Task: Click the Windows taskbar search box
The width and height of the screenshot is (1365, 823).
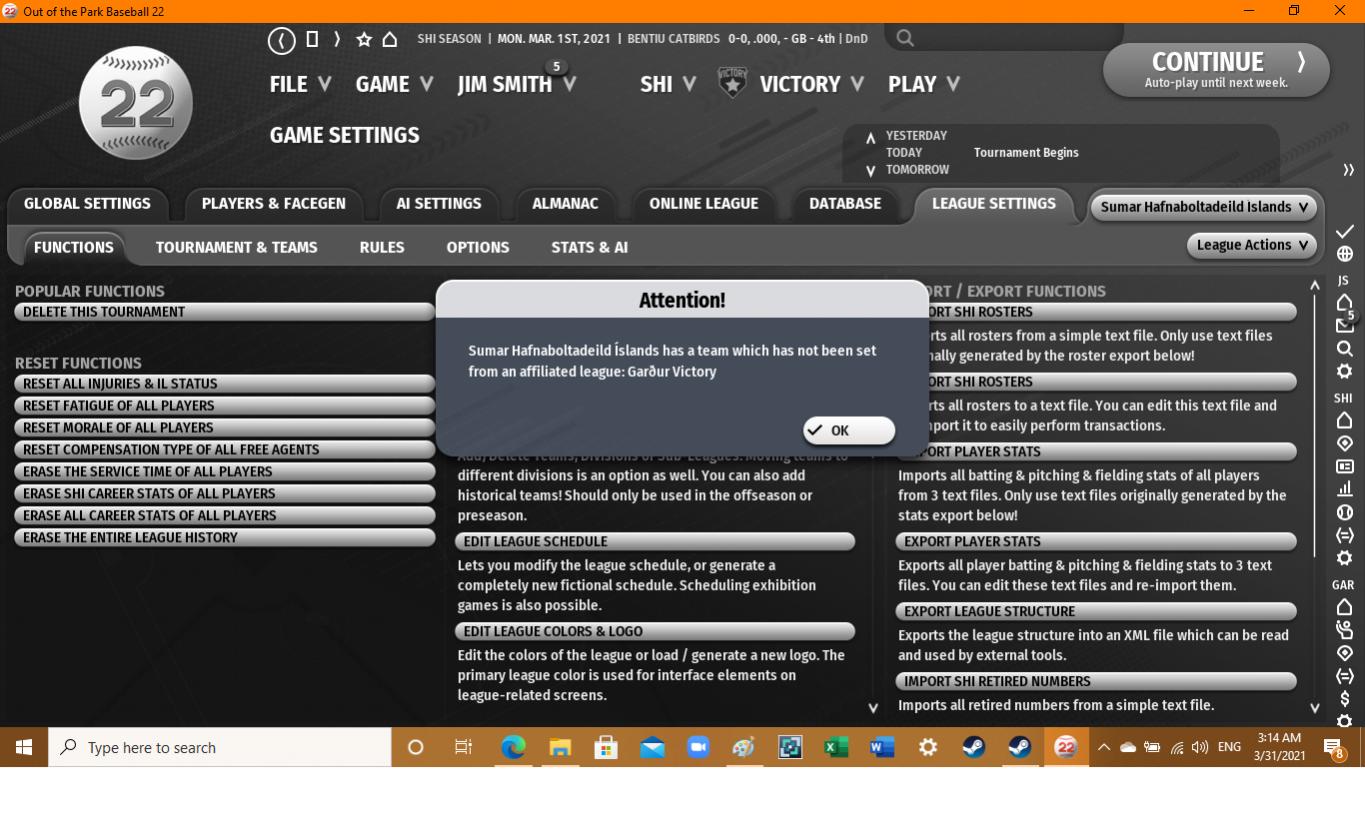Action: [220, 747]
